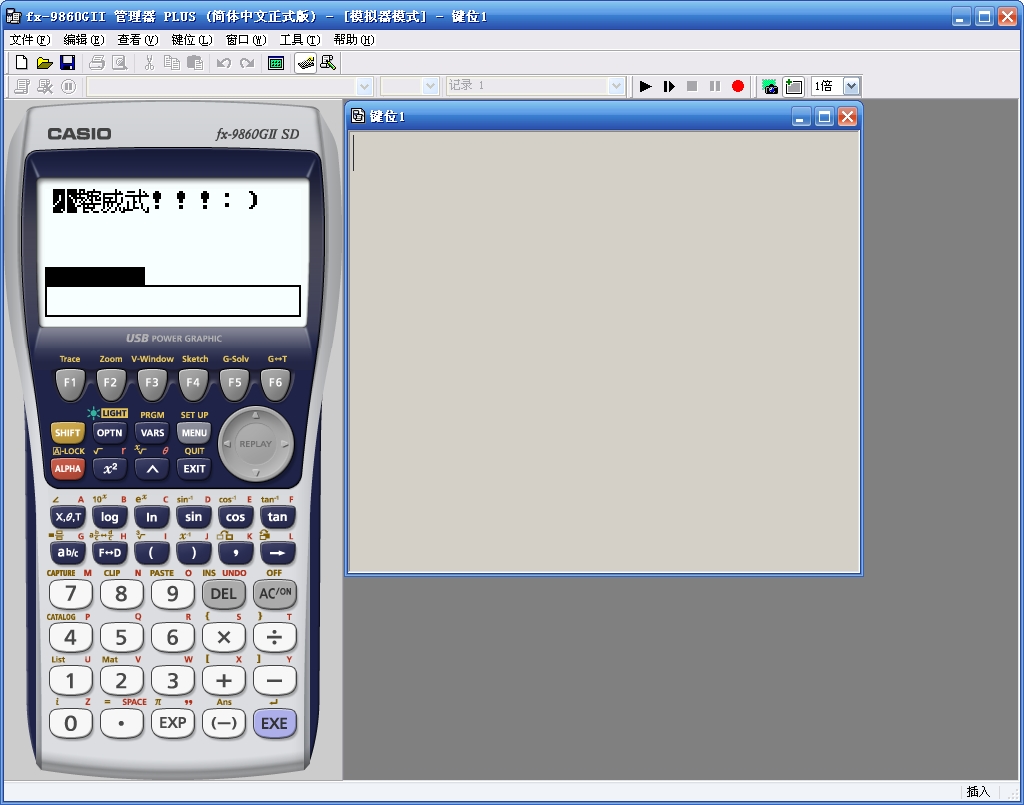Click calculator F6 G↔T key
The width and height of the screenshot is (1024, 805).
(276, 383)
